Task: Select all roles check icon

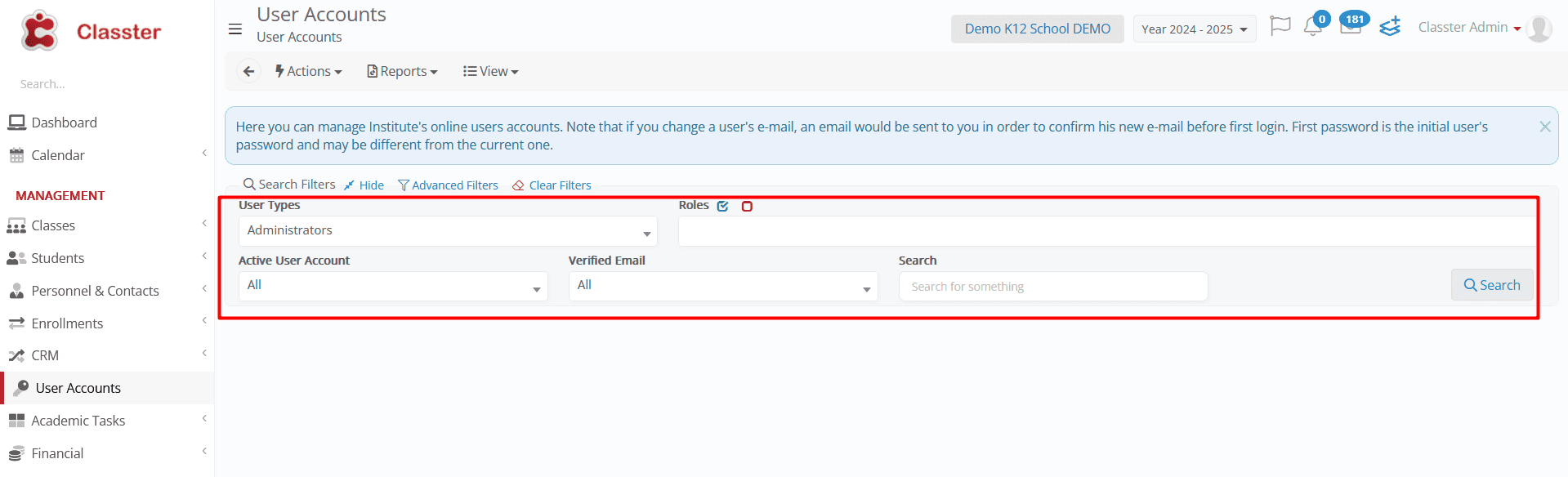Action: (x=723, y=206)
